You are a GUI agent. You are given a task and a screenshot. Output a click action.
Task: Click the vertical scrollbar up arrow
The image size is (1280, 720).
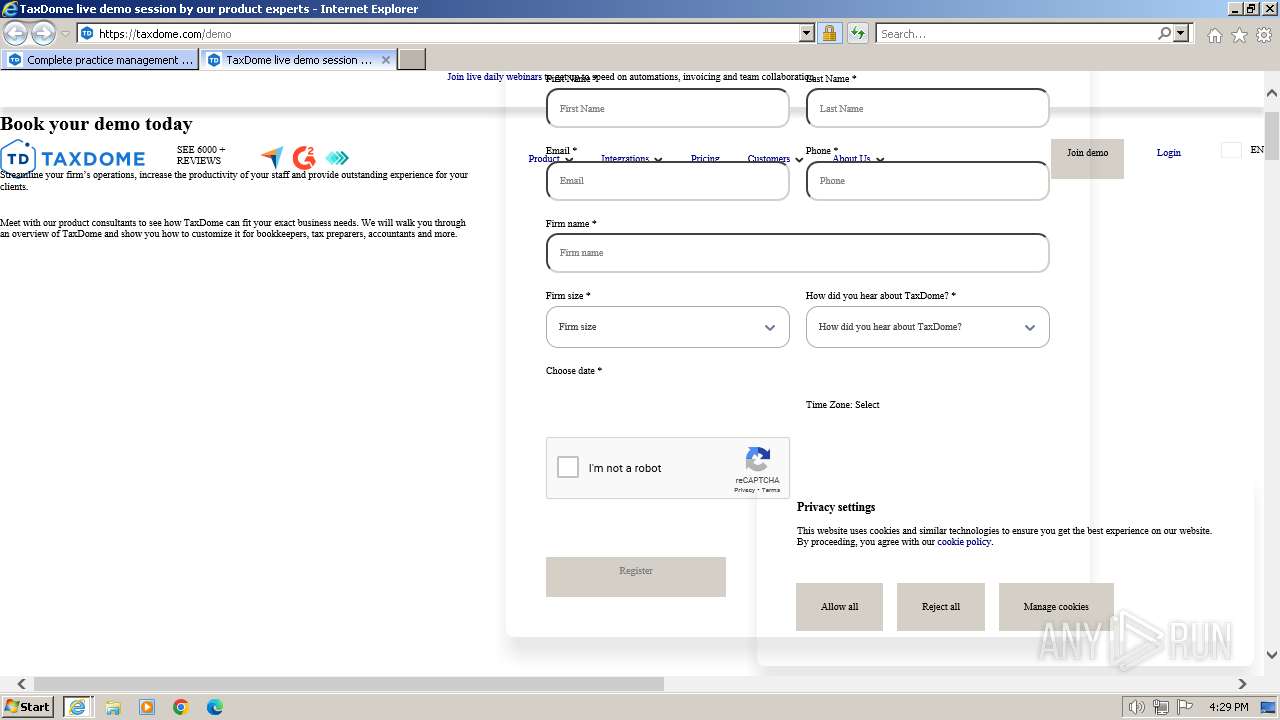[x=1272, y=93]
